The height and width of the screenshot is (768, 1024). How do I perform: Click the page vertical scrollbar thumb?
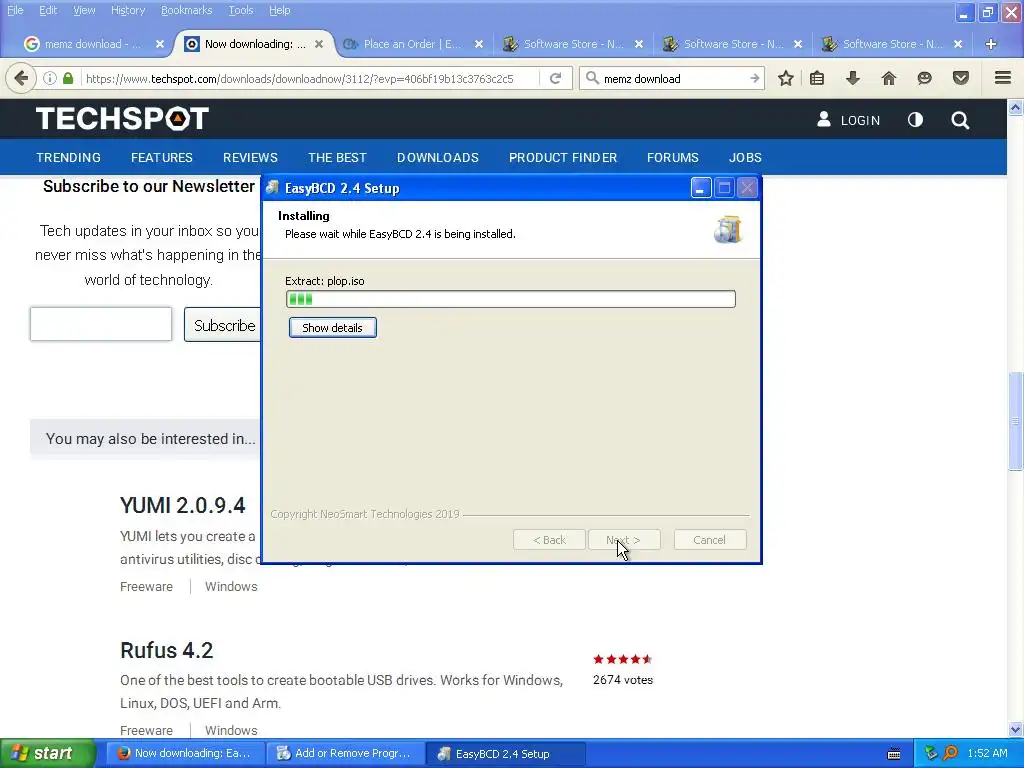tap(1015, 421)
